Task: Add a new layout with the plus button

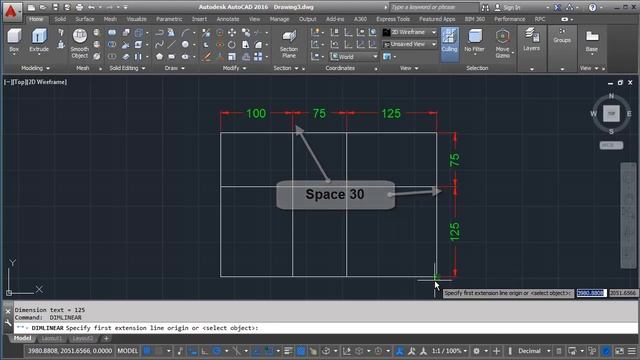Action: point(106,338)
